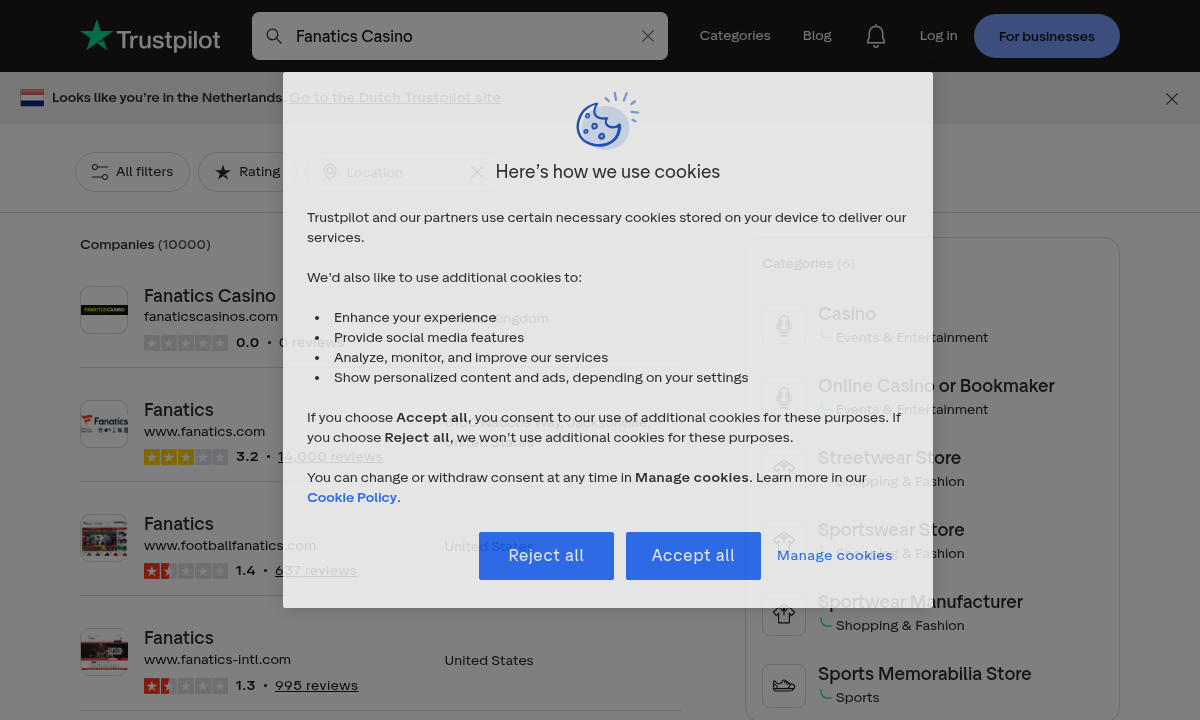Click Log in
Screen dimensions: 1200x720
tap(938, 35)
